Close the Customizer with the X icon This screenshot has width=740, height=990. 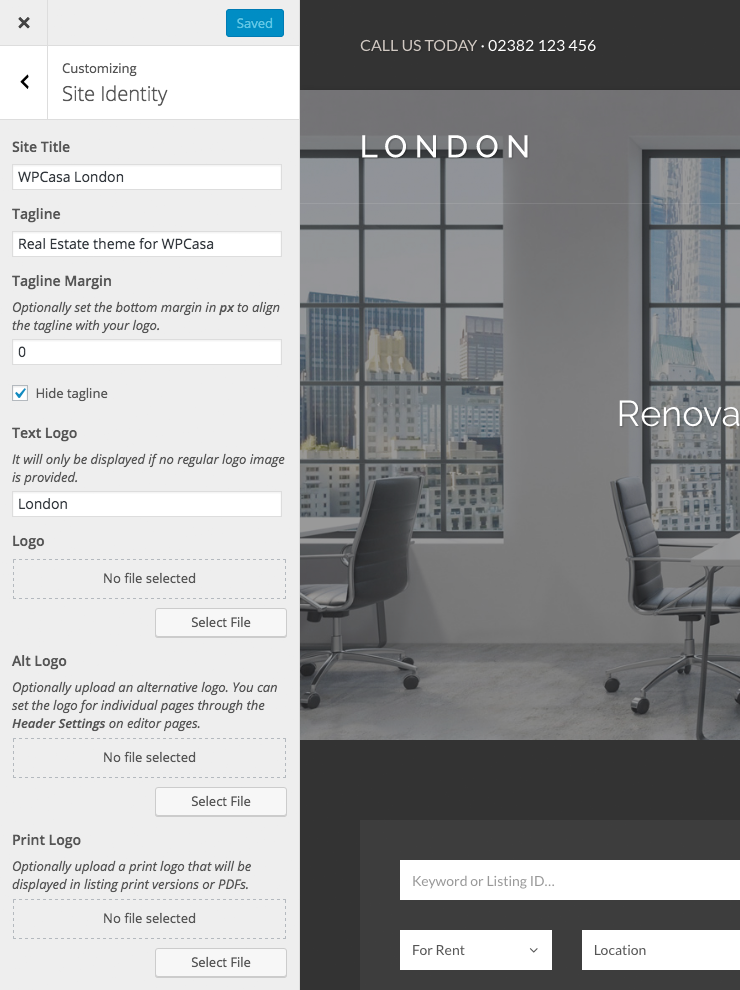(23, 23)
